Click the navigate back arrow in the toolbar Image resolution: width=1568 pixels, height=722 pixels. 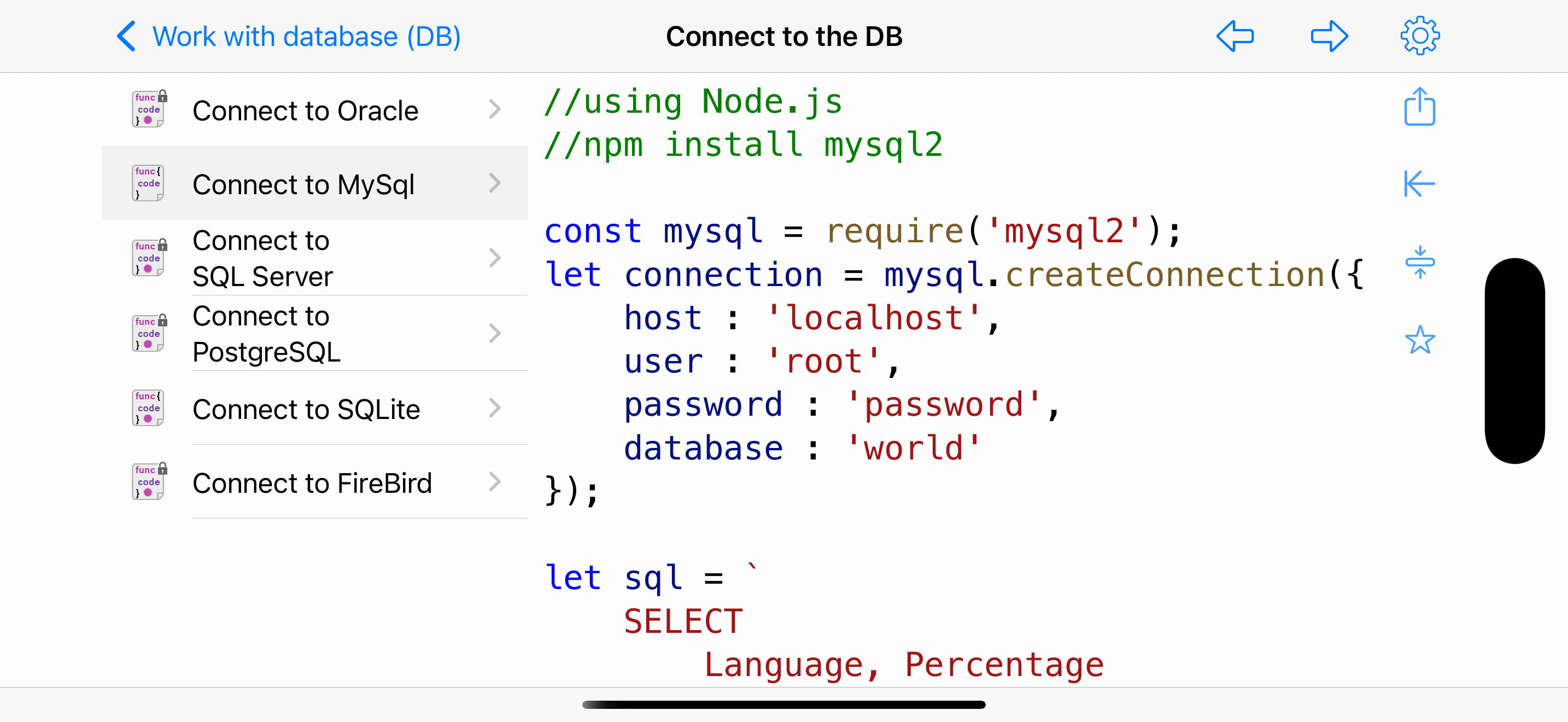coord(1235,36)
